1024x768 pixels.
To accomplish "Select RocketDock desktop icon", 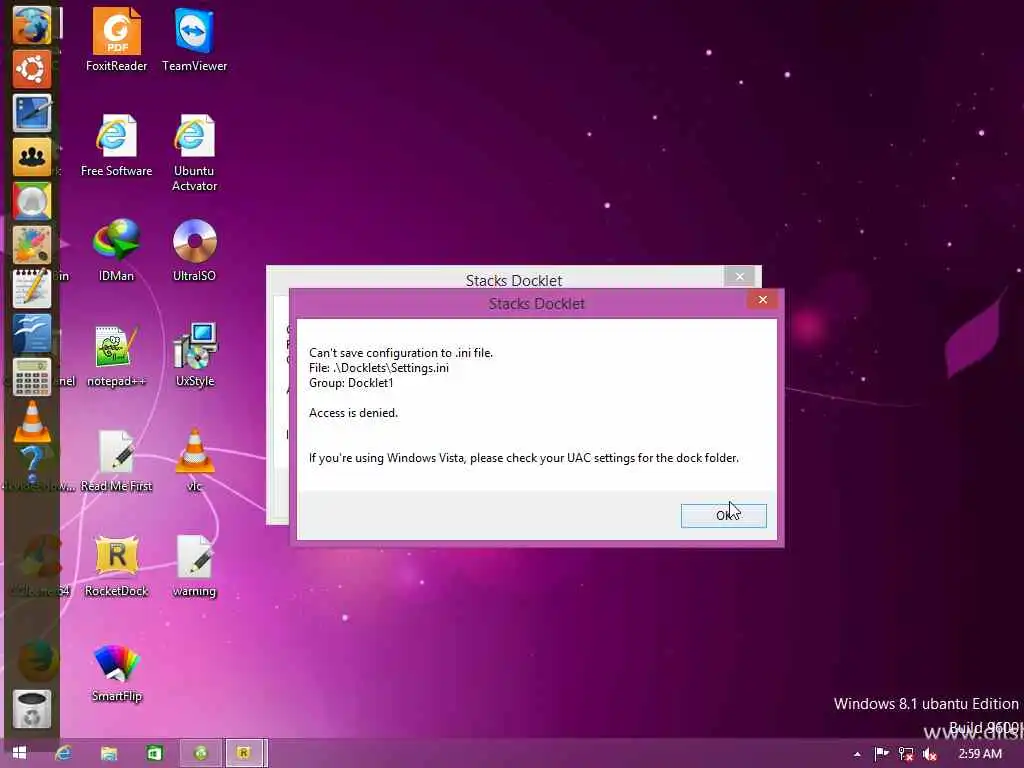I will (x=116, y=566).
